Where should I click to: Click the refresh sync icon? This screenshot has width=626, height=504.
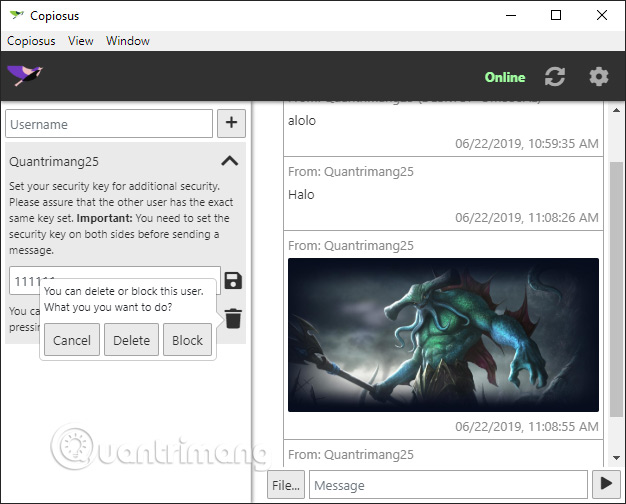coord(555,76)
